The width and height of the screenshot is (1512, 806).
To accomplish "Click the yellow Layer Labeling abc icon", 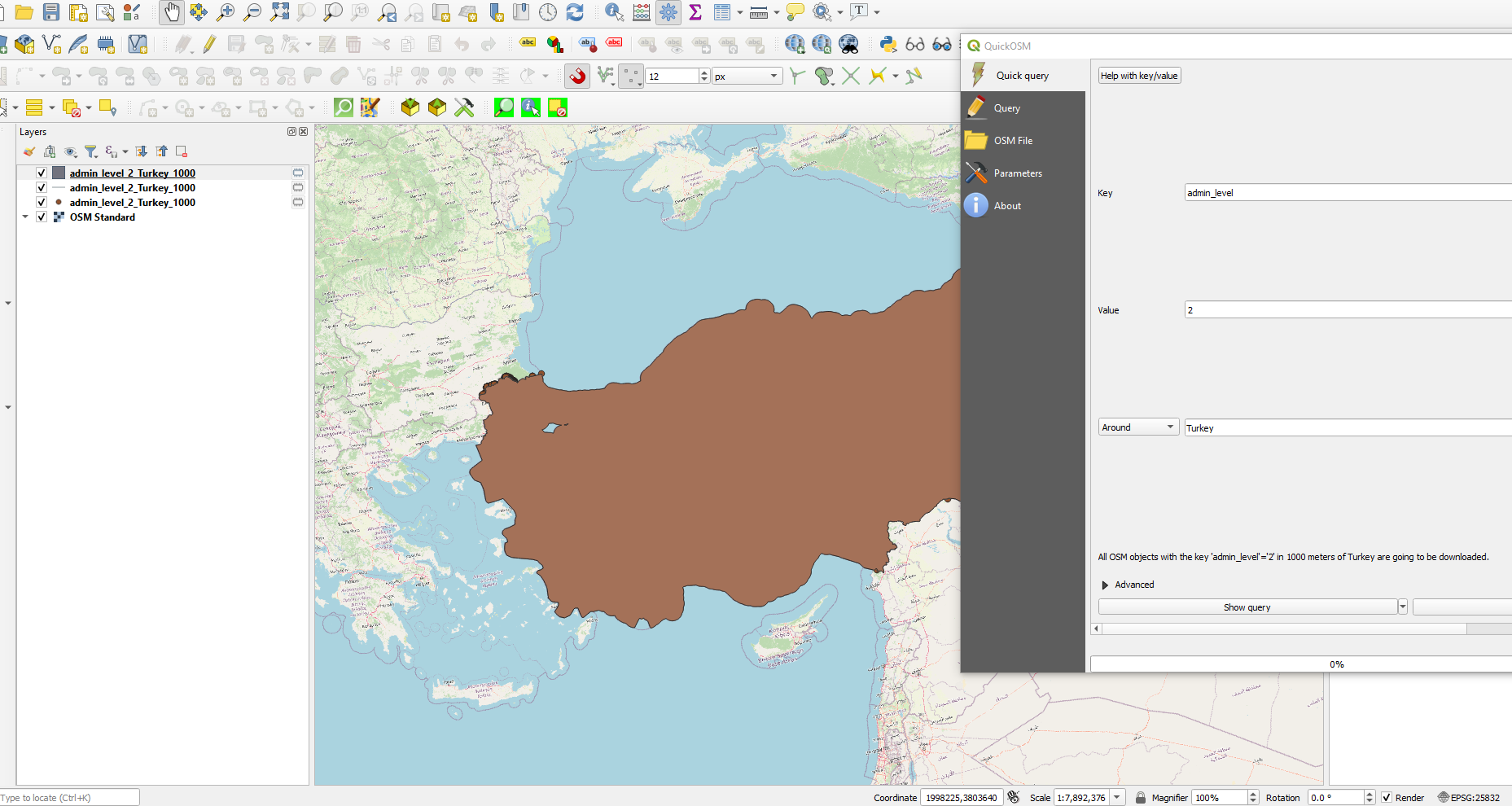I will (x=528, y=43).
